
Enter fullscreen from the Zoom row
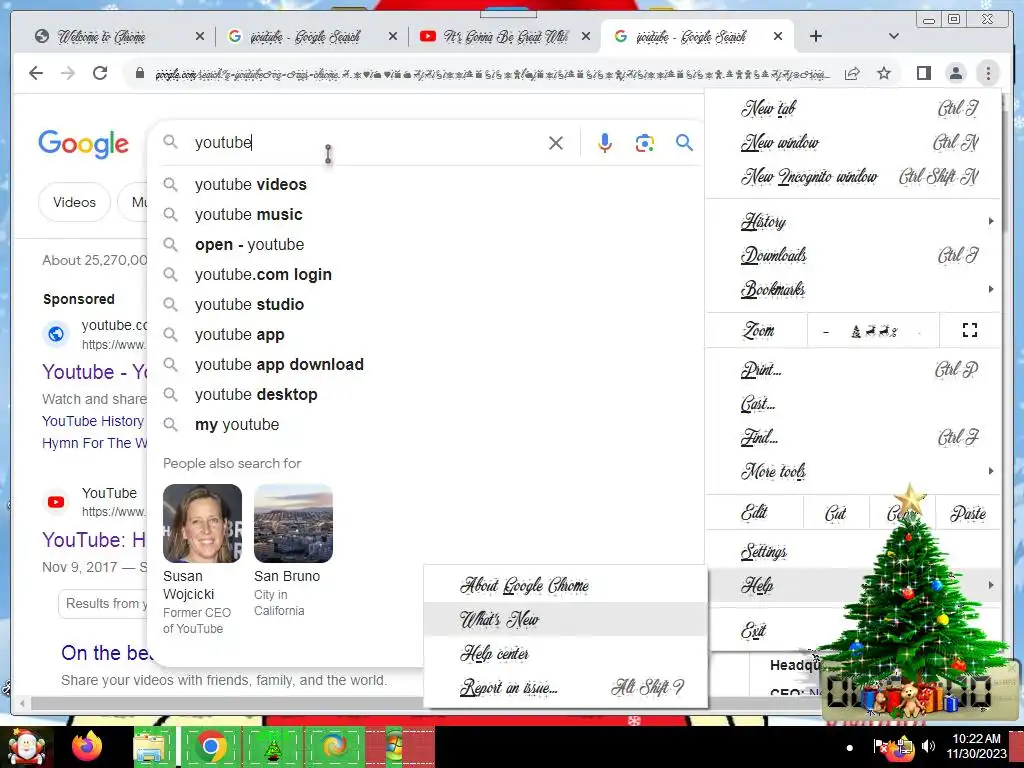(970, 330)
